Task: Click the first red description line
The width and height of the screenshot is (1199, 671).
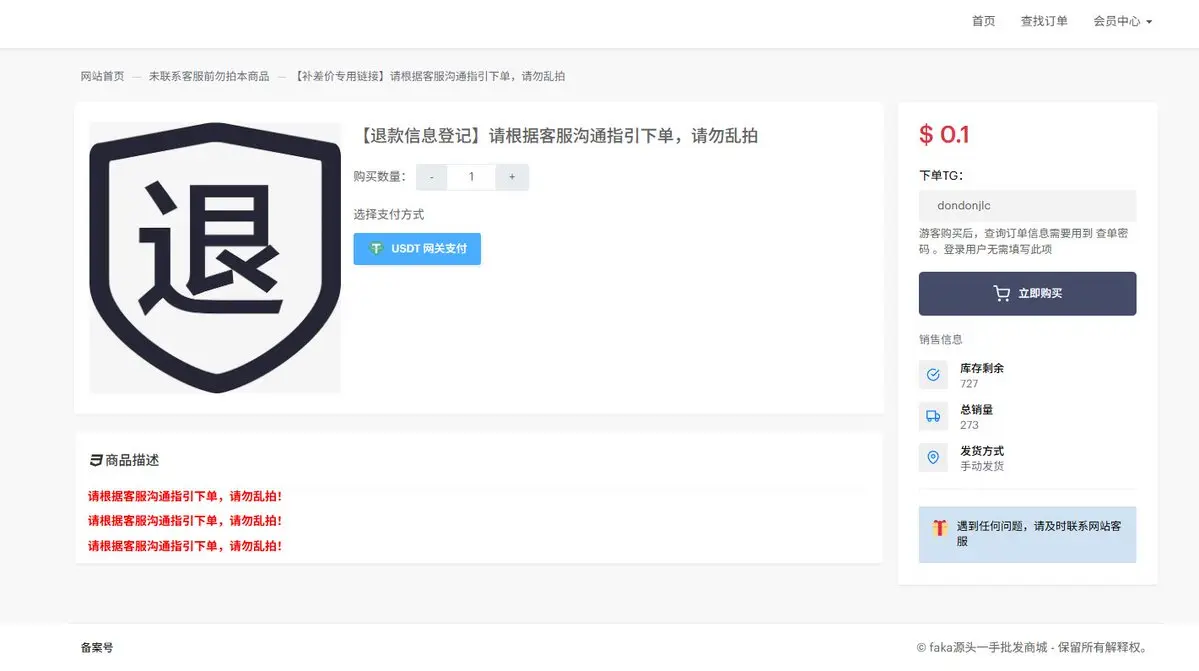Action: point(185,496)
